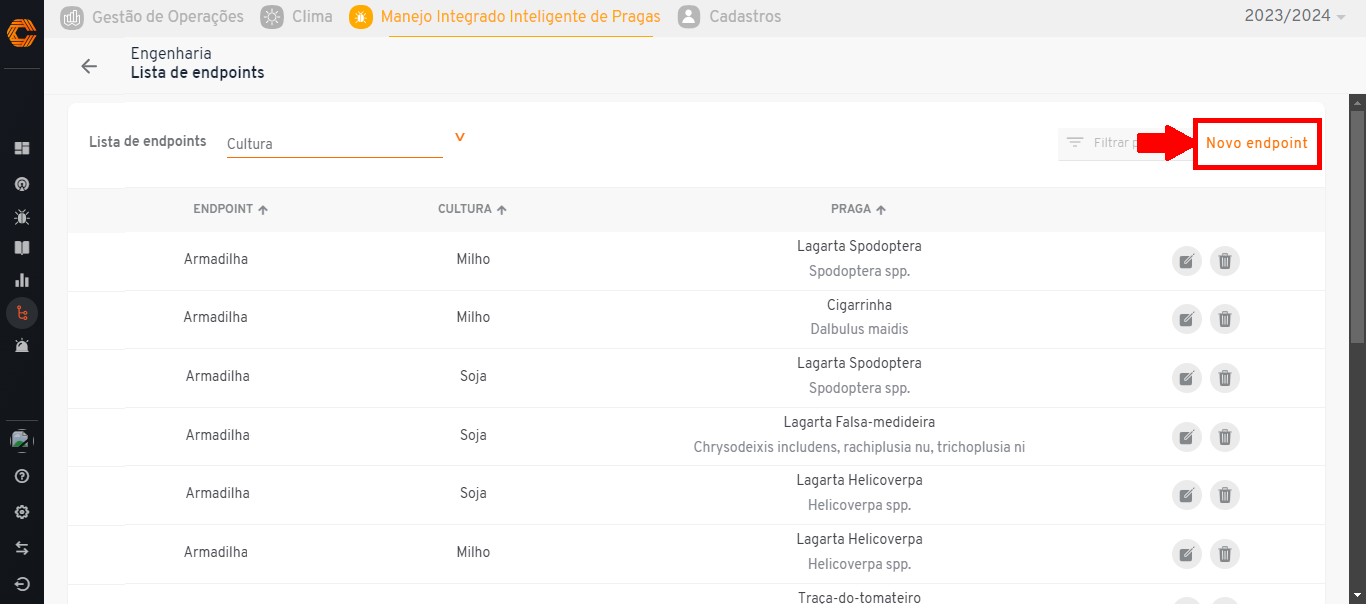This screenshot has height=604, width=1366.
Task: Edit the Soja Lagarta Spodoptera endpoint
Action: tap(1186, 378)
